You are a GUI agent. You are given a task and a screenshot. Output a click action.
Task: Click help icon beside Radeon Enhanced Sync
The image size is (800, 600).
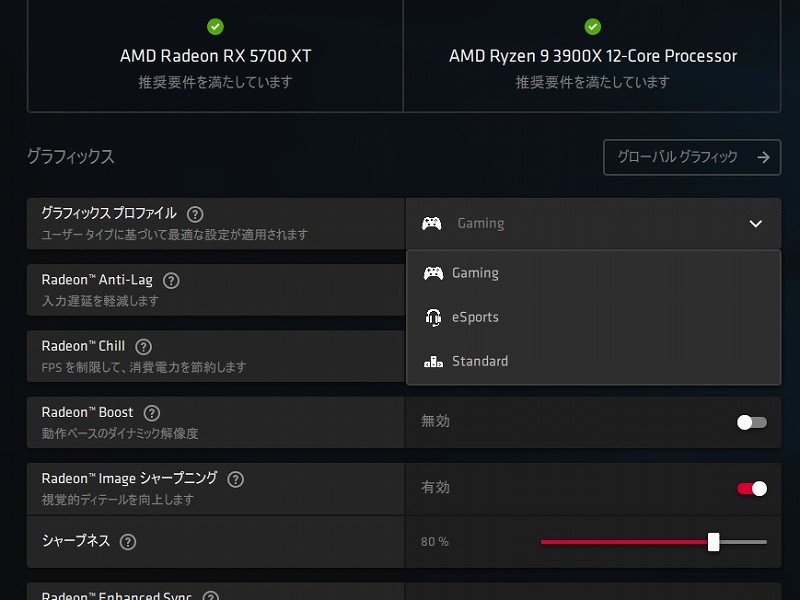tap(210, 596)
